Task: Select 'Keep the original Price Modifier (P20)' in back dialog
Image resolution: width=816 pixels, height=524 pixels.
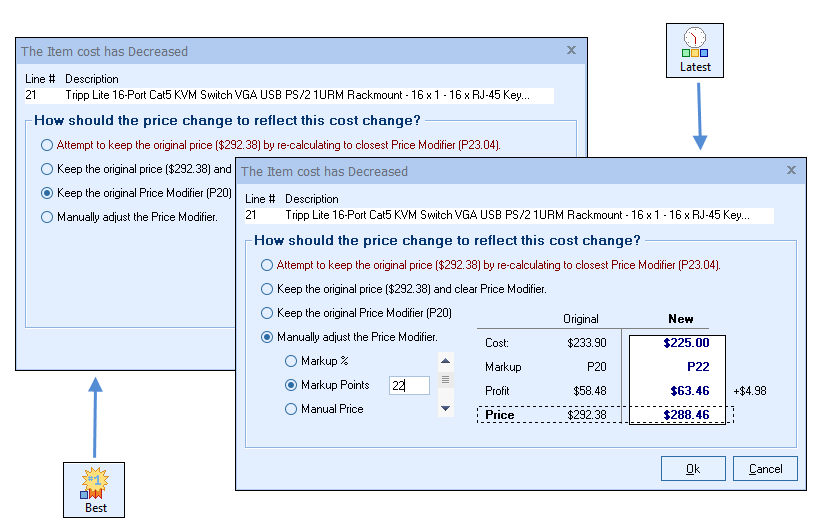Action: [46, 193]
